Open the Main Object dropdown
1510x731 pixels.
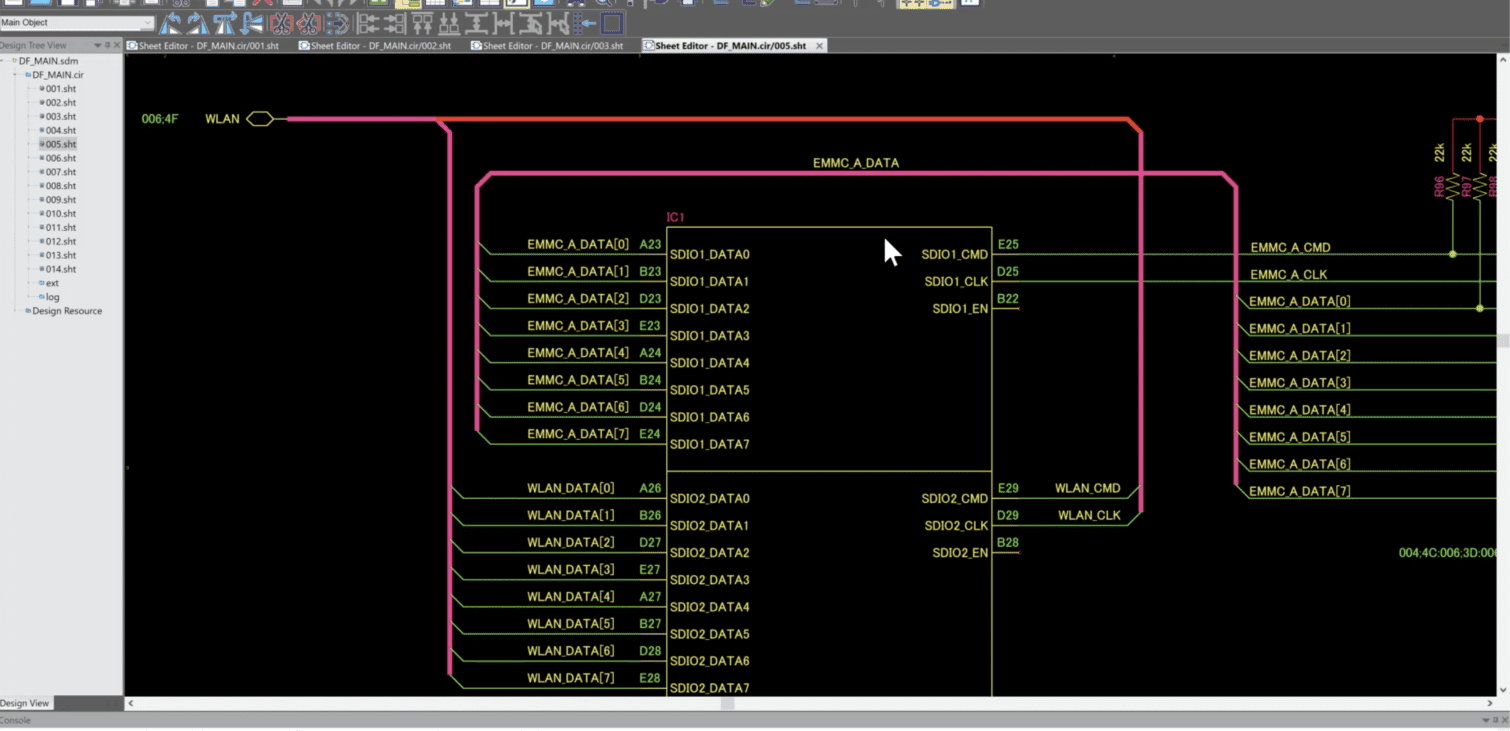(x=148, y=22)
